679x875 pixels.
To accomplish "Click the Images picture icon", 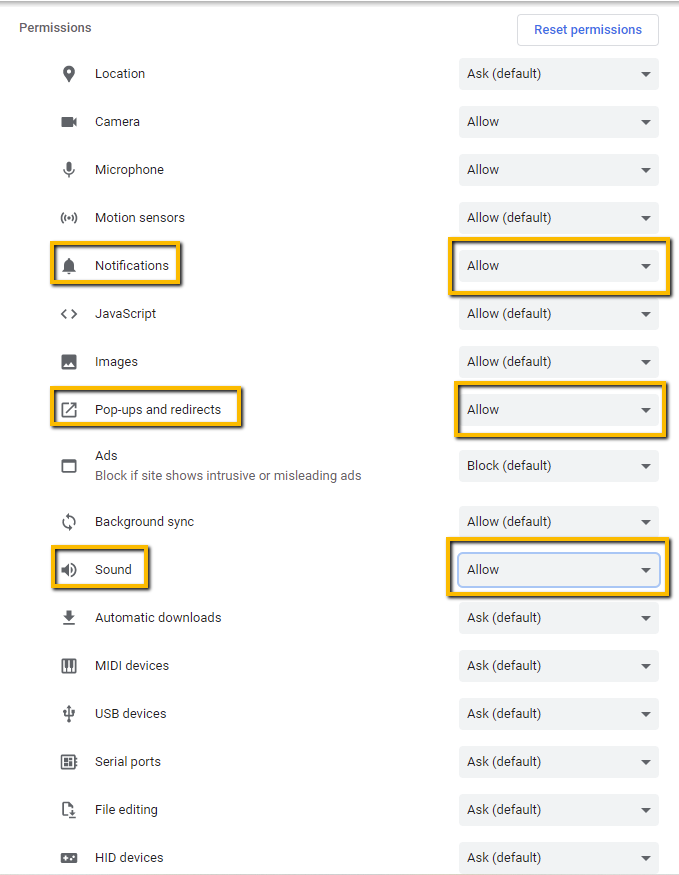I will point(69,362).
